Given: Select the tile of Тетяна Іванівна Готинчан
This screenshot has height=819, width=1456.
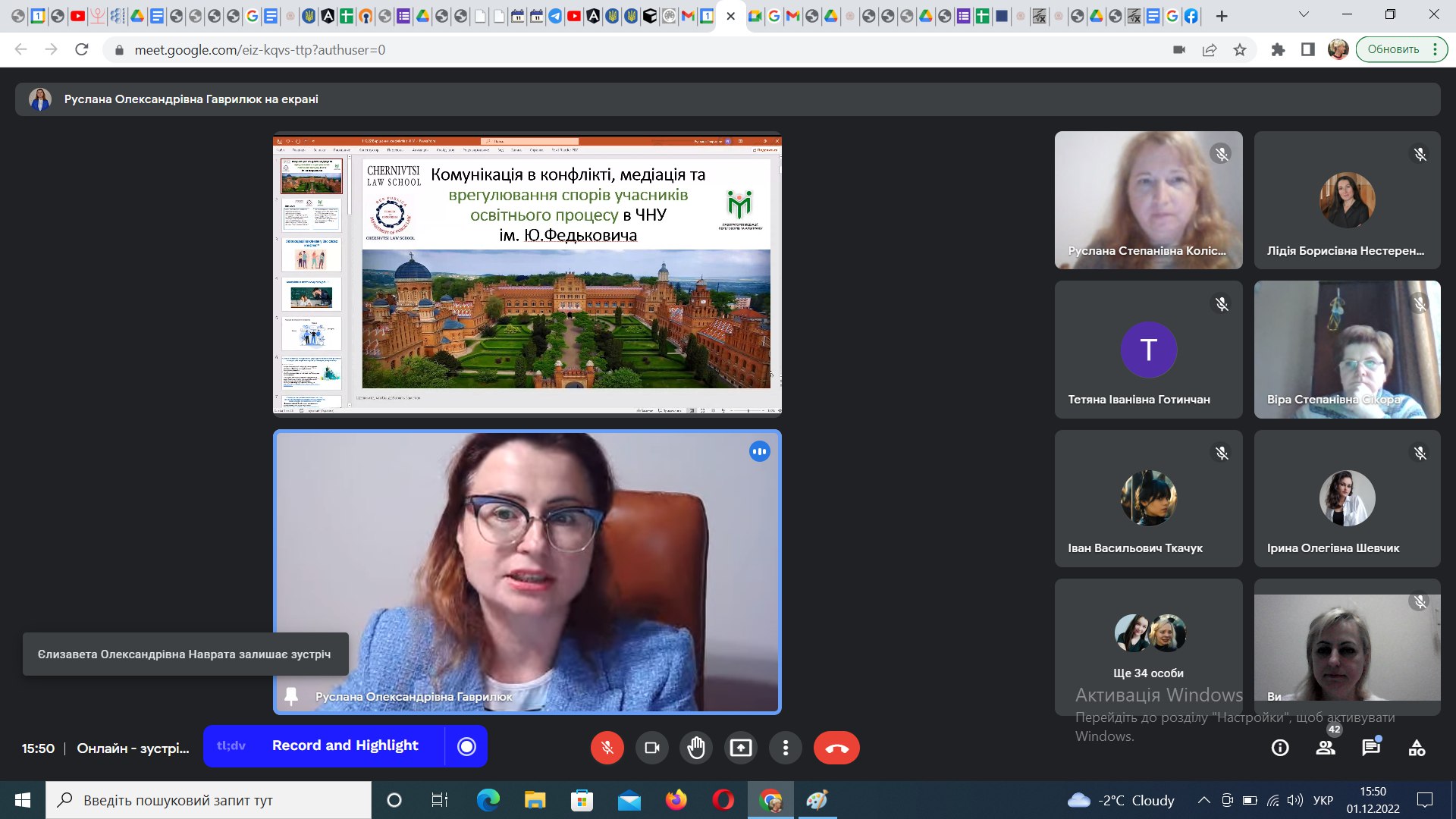Looking at the screenshot, I should pos(1148,350).
